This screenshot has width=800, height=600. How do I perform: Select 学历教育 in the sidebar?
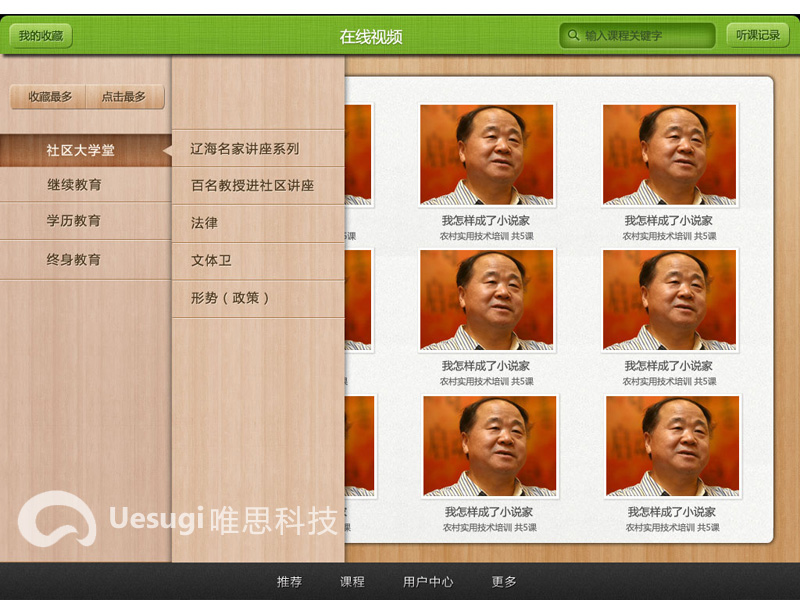click(74, 221)
